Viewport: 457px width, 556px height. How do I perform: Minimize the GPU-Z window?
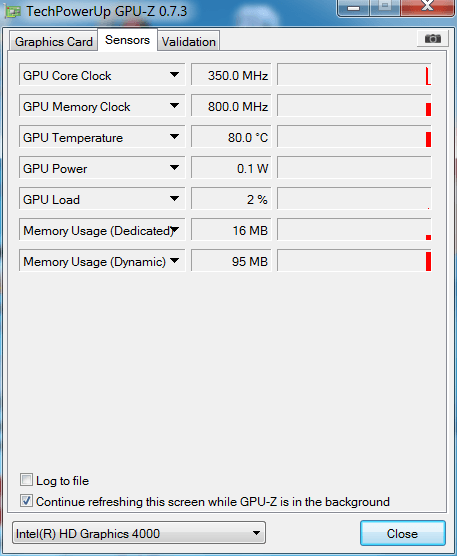pyautogui.click(x=353, y=7)
